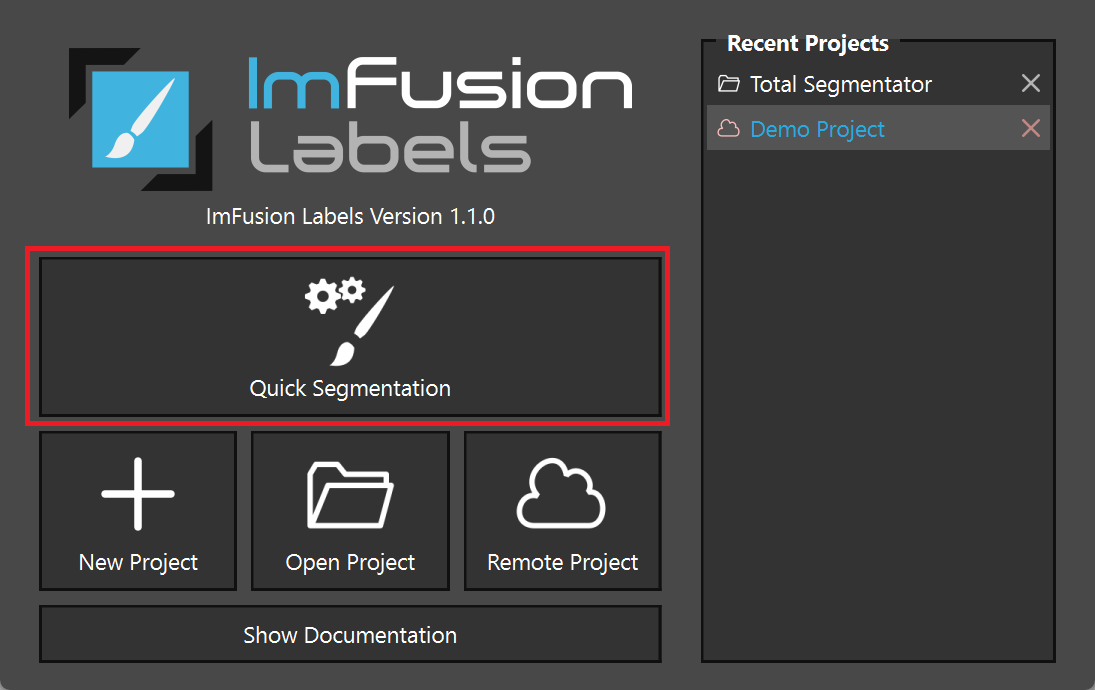1095x690 pixels.
Task: Create a New Project
Action: (138, 511)
